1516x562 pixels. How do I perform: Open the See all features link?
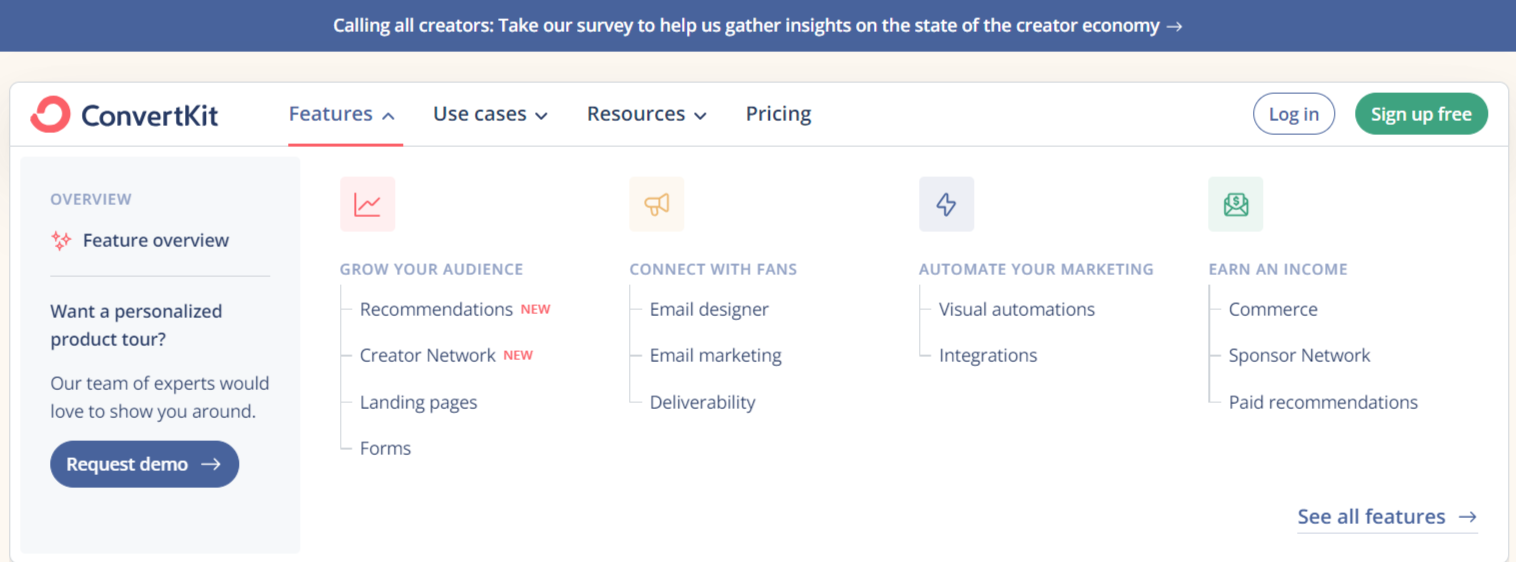click(1387, 517)
